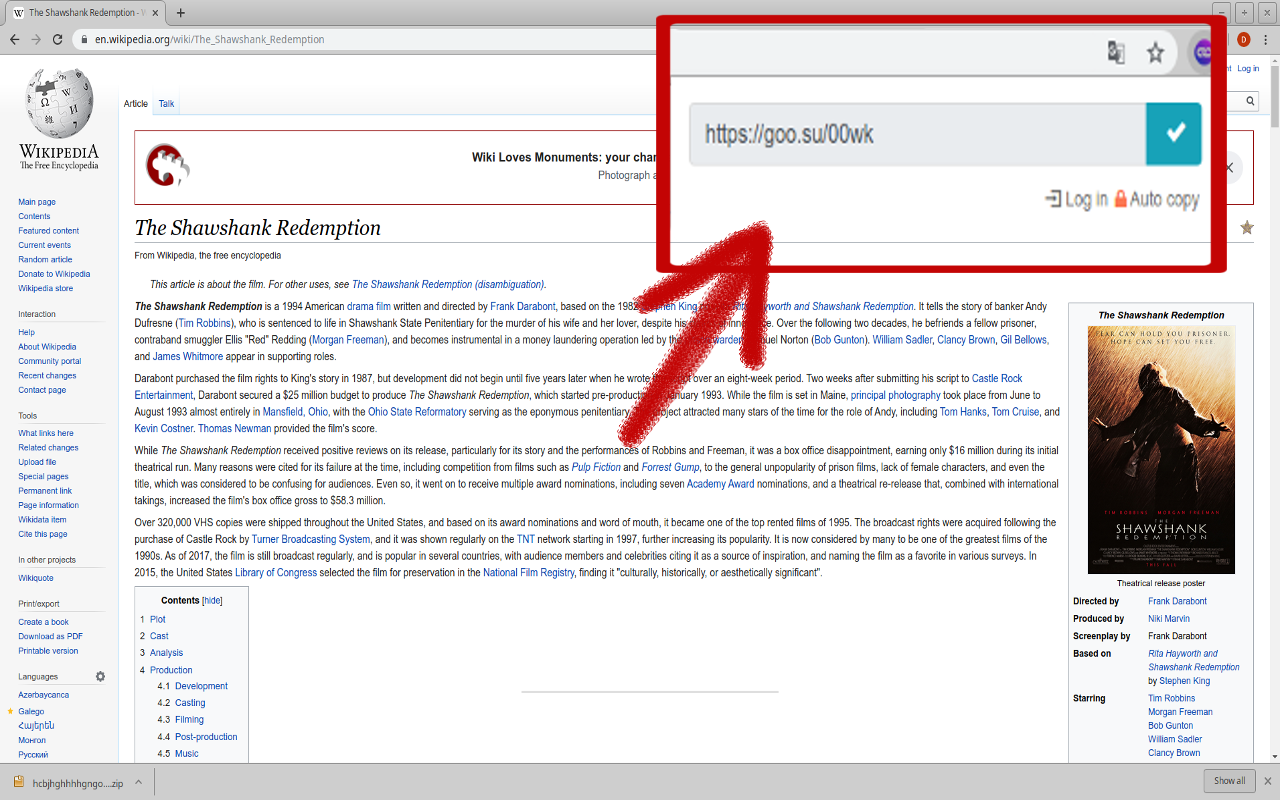Close the downloads bar
Screen dimensions: 1280x800
[x=1268, y=781]
